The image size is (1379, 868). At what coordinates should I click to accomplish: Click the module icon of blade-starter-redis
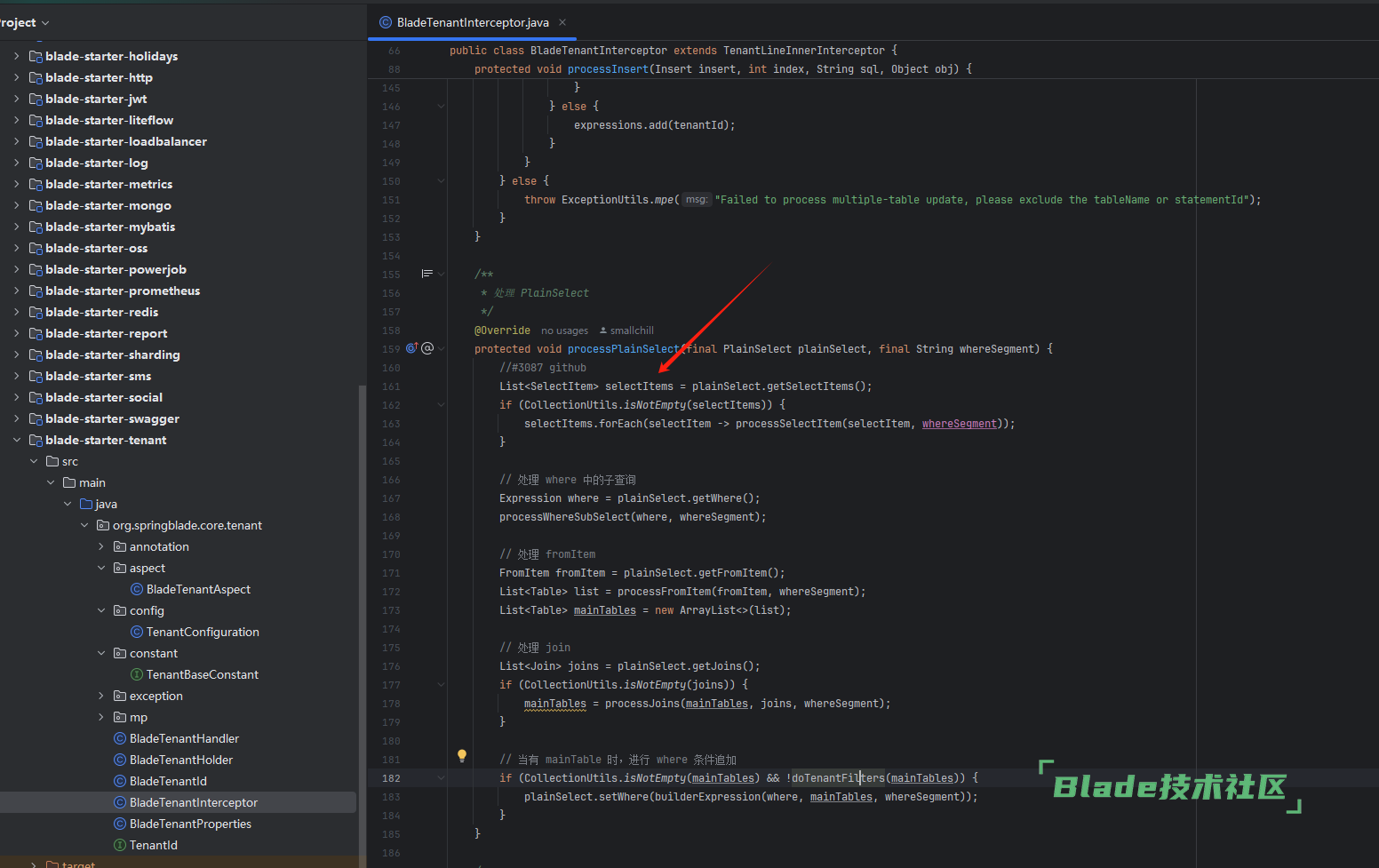tap(36, 312)
